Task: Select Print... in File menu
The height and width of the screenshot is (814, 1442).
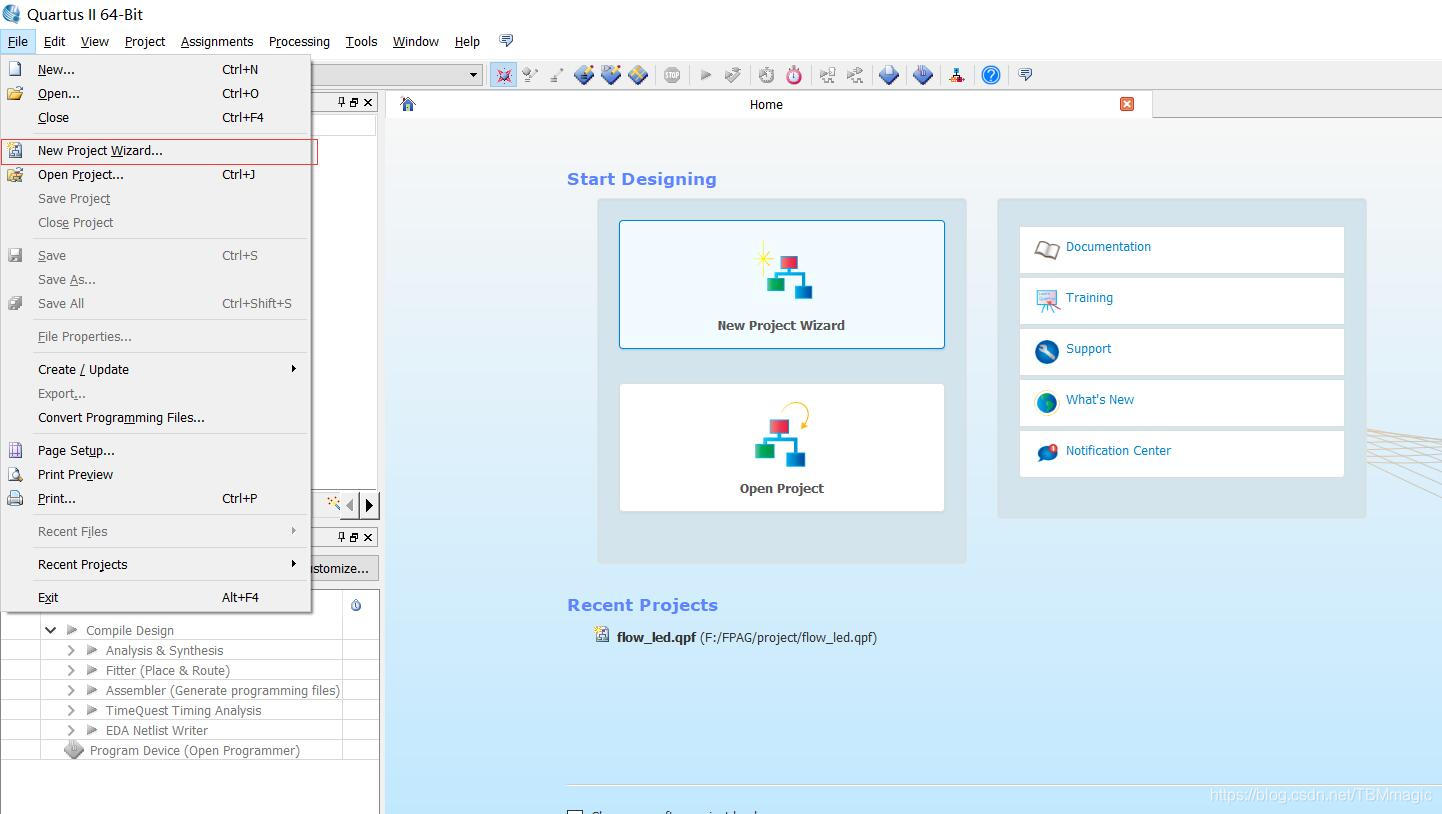Action: coord(156,498)
